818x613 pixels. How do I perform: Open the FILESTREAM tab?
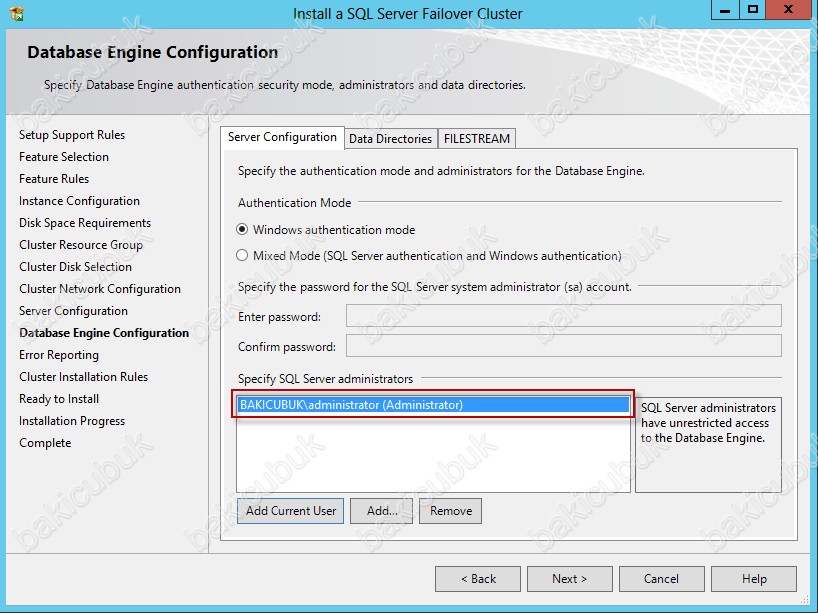pyautogui.click(x=477, y=139)
